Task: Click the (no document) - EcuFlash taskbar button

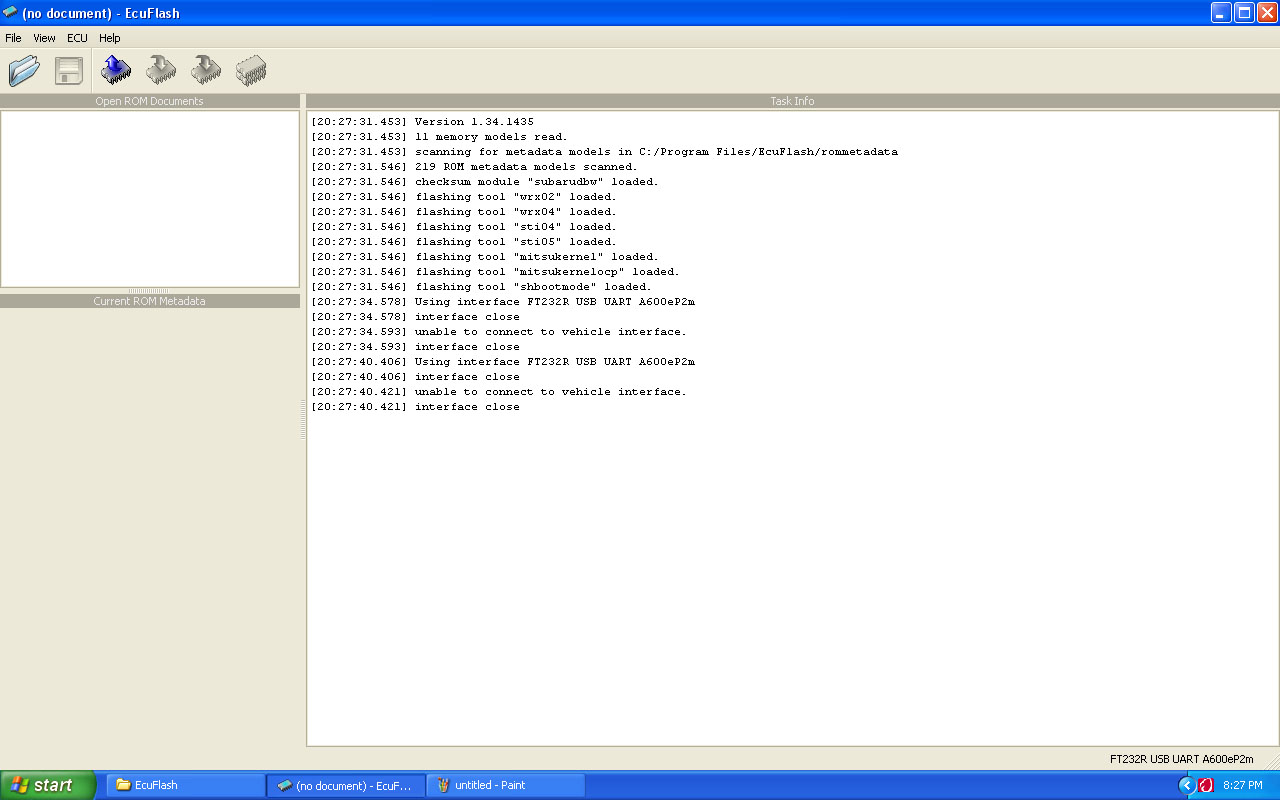Action: 345,785
